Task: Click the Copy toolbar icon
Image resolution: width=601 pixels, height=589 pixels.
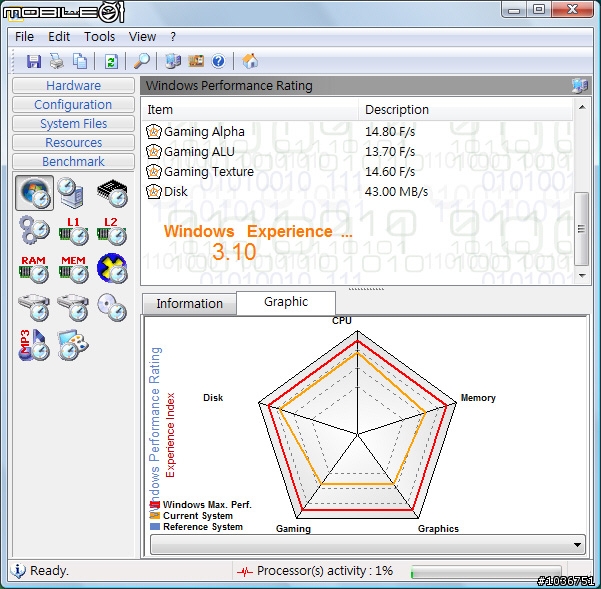Action: tap(80, 61)
